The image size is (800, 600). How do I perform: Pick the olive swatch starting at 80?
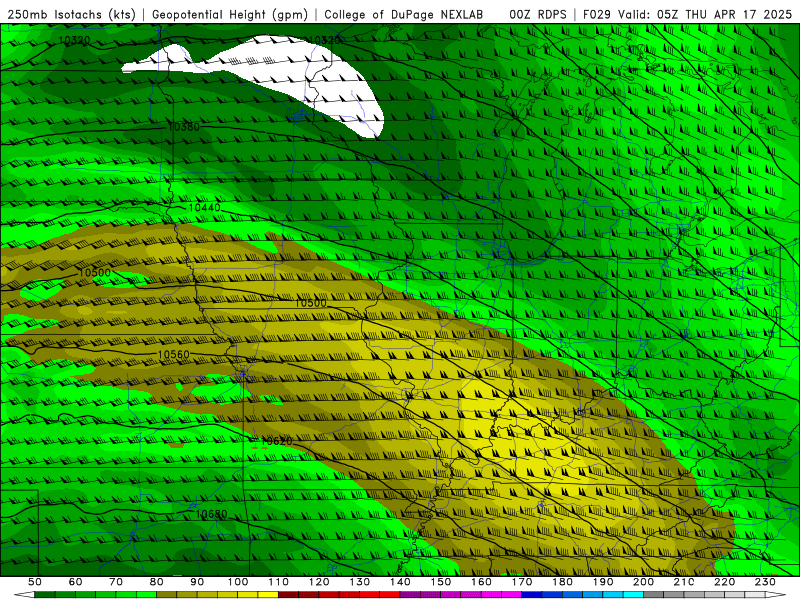(166, 594)
